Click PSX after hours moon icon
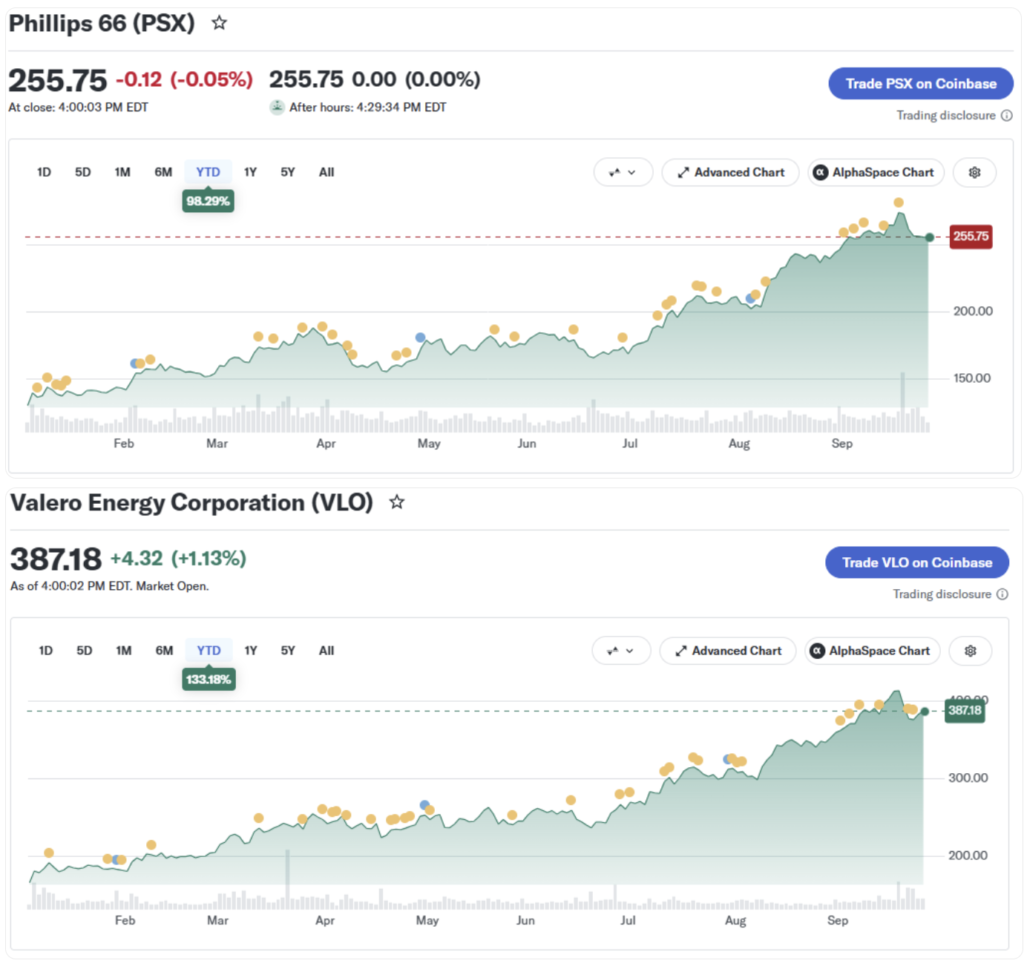This screenshot has width=1024, height=969. pos(278,107)
